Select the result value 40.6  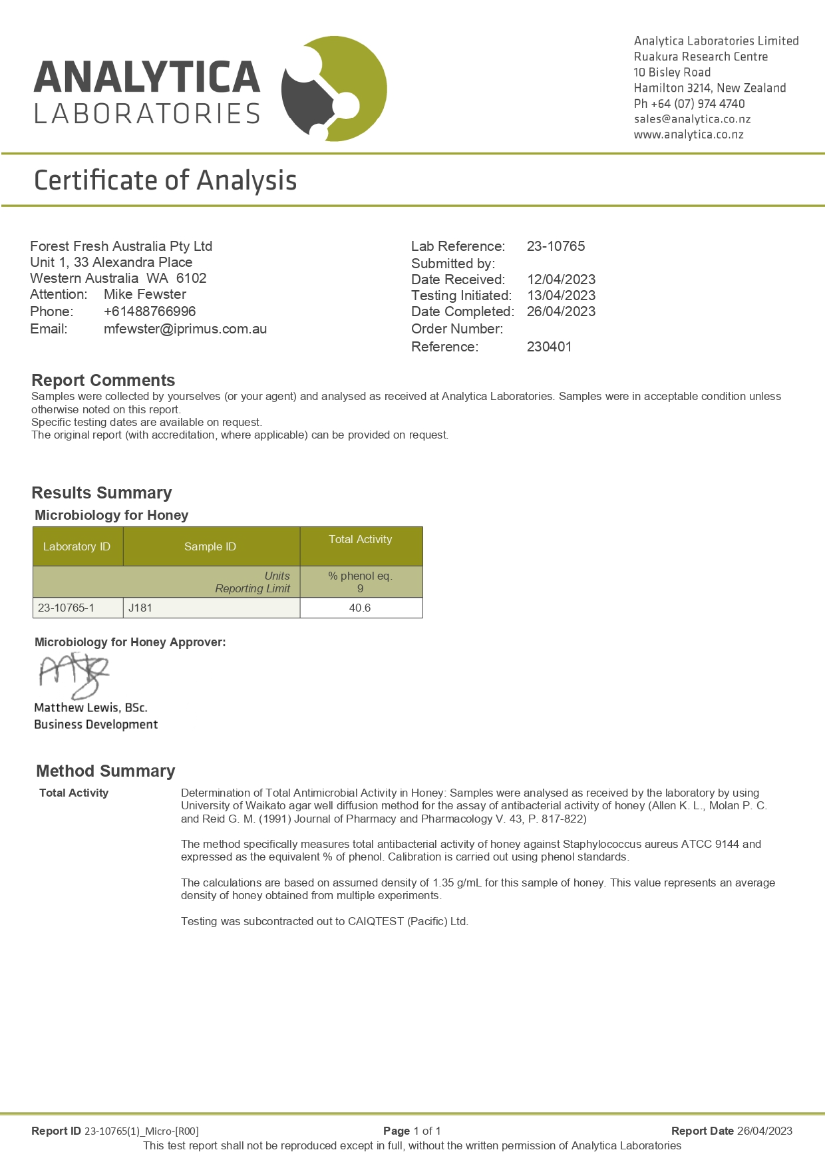[360, 608]
